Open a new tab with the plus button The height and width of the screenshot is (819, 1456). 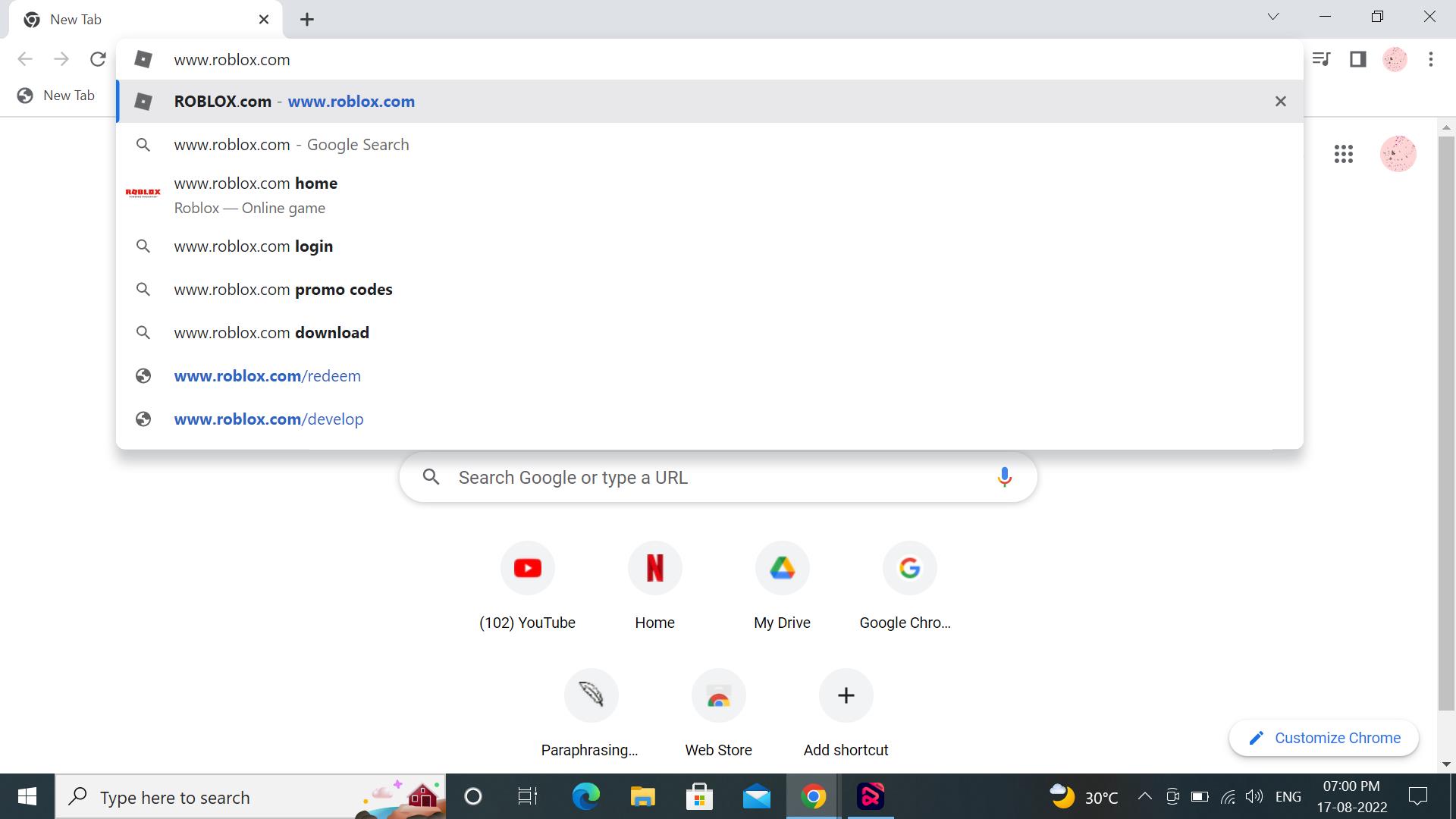307,20
